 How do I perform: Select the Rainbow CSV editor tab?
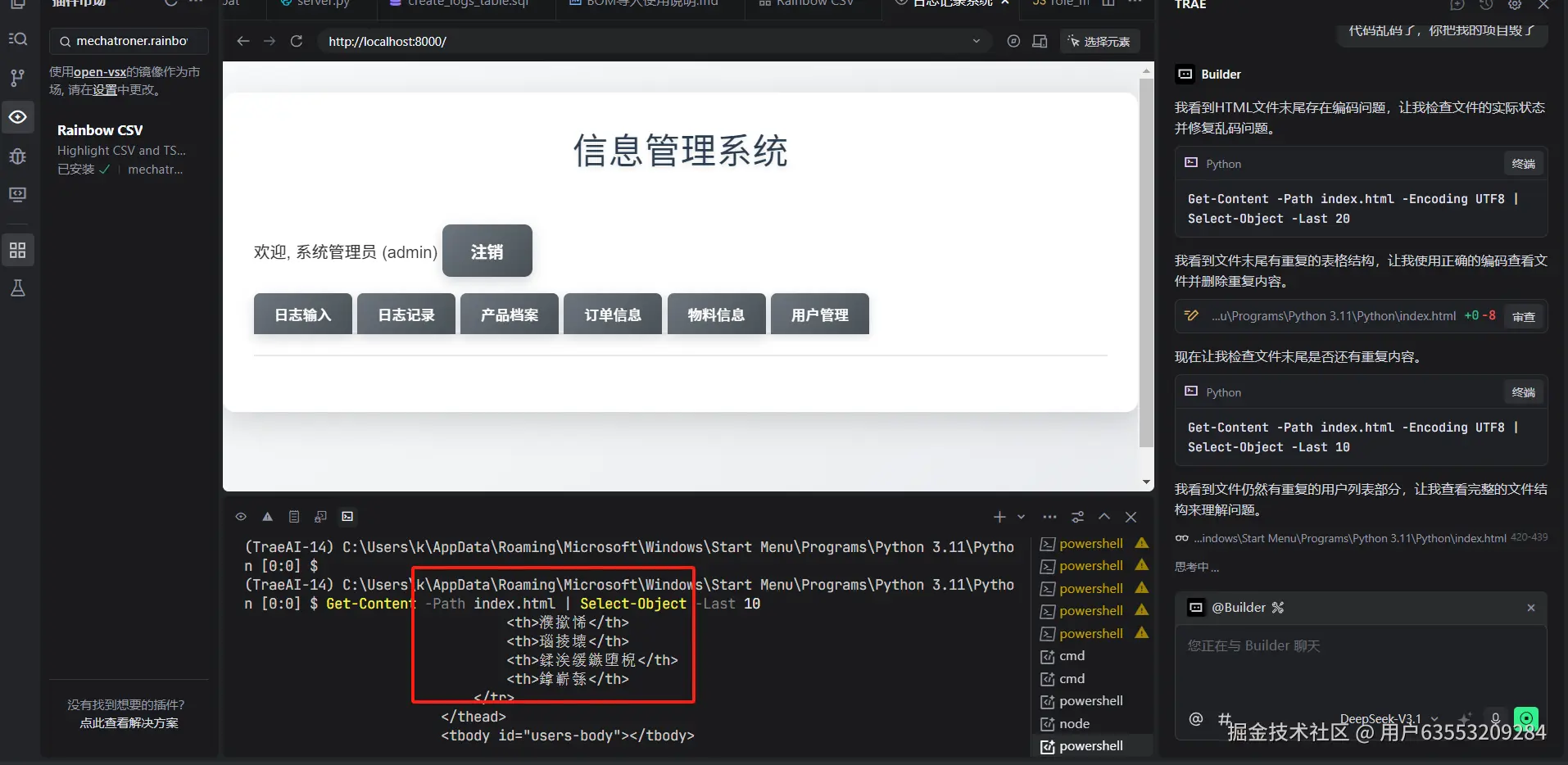[813, 2]
